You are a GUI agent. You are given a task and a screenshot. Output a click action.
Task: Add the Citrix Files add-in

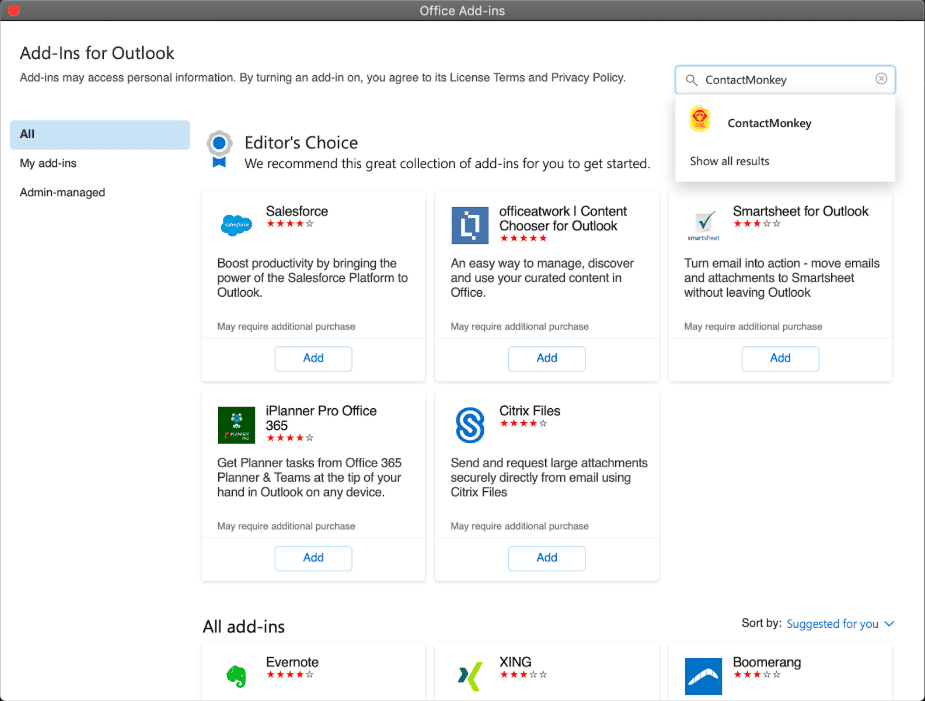pyautogui.click(x=546, y=558)
